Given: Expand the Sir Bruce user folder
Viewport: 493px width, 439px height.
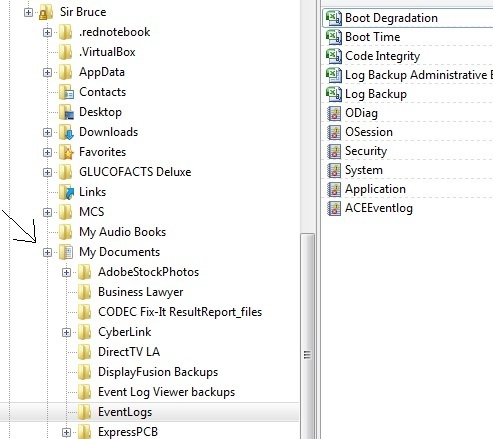Looking at the screenshot, I should pyautogui.click(x=28, y=12).
